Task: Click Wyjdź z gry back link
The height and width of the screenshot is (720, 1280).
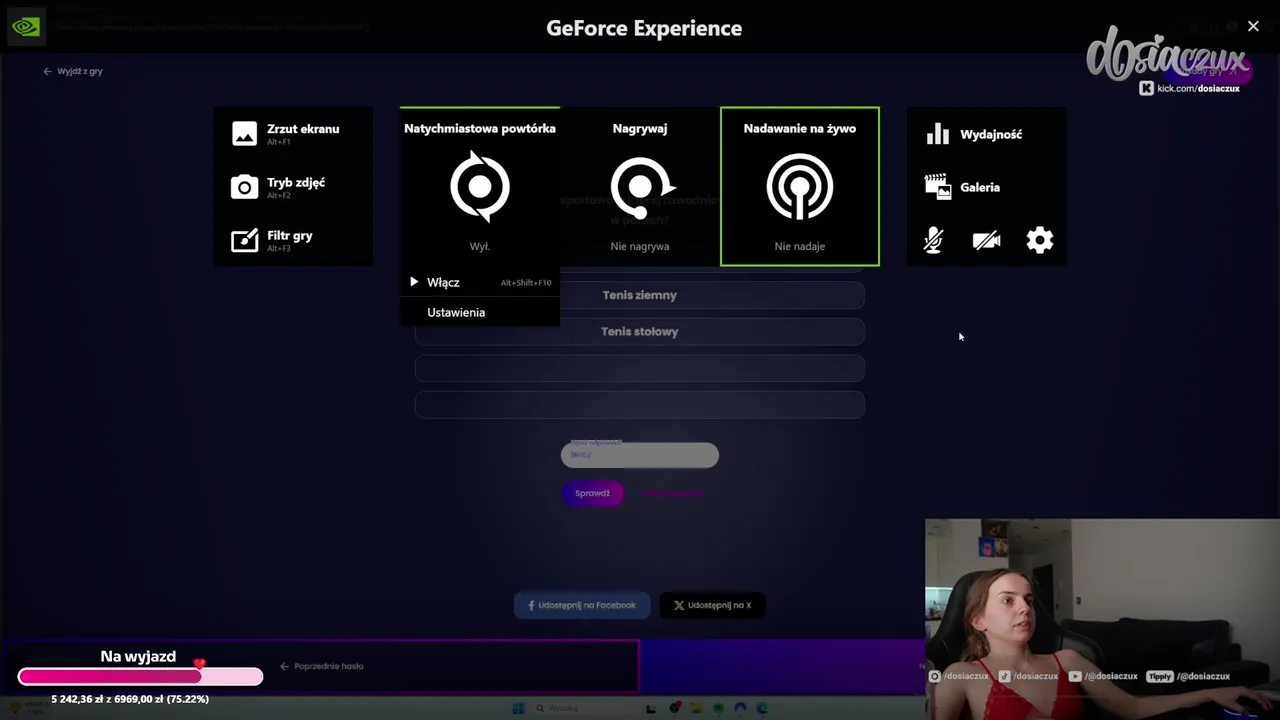Action: [x=73, y=71]
